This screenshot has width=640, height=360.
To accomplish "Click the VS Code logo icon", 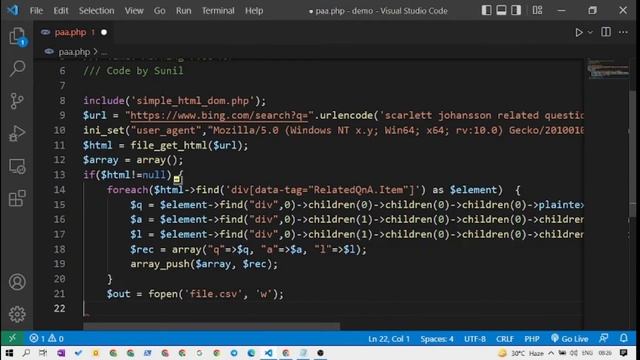I will (x=13, y=10).
